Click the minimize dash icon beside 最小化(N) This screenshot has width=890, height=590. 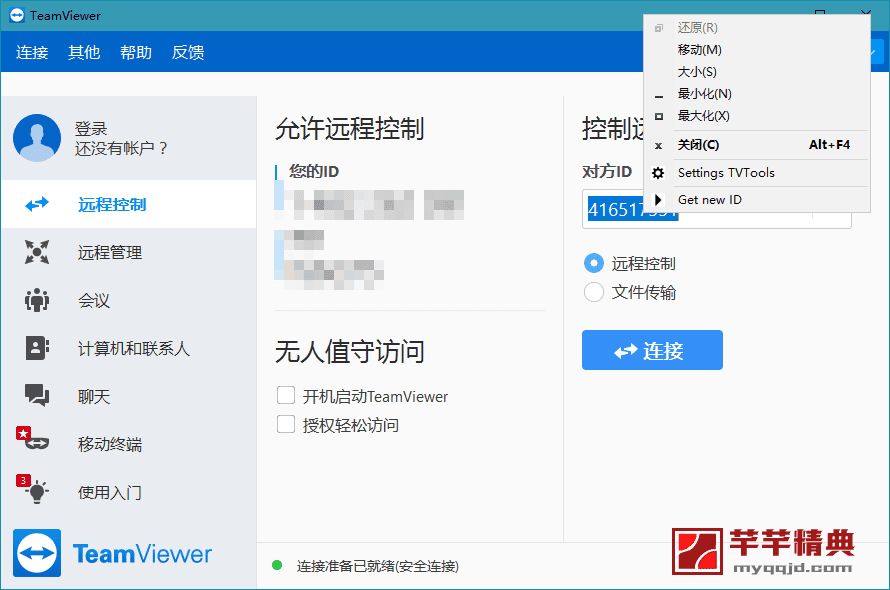(658, 97)
